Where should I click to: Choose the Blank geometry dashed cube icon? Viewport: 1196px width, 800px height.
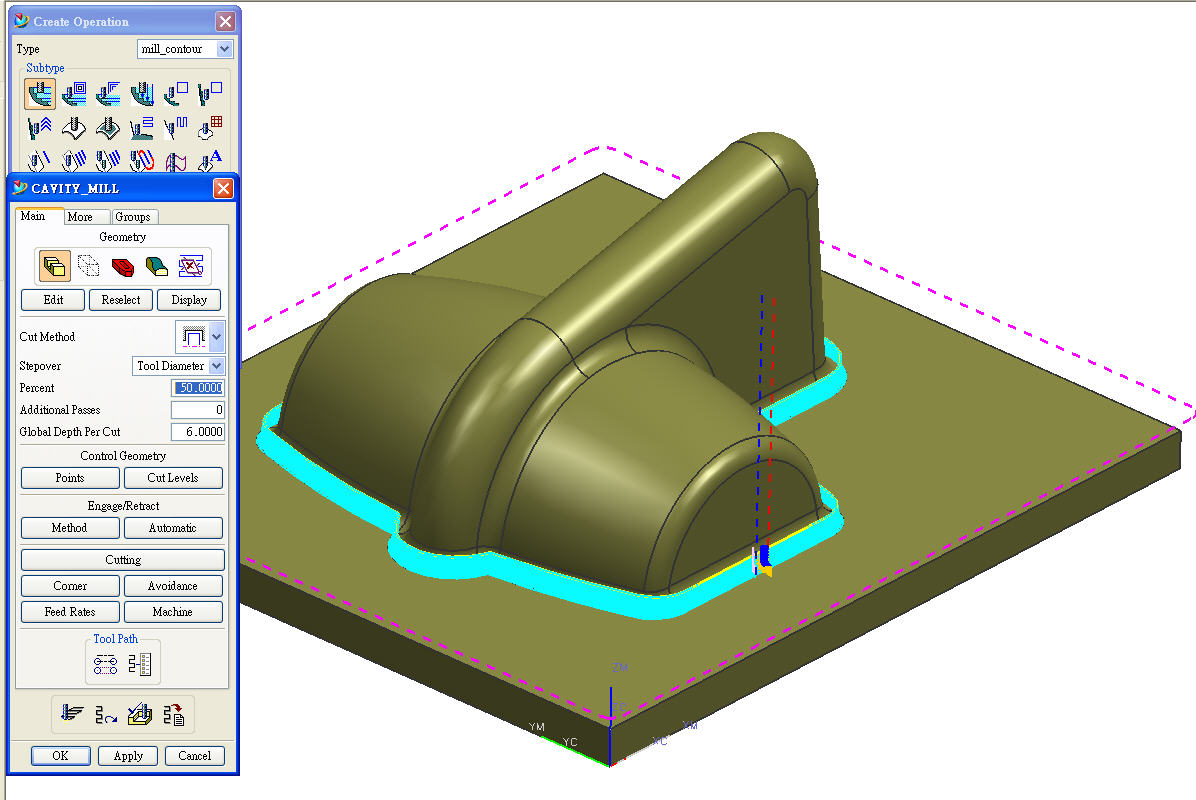[x=88, y=266]
